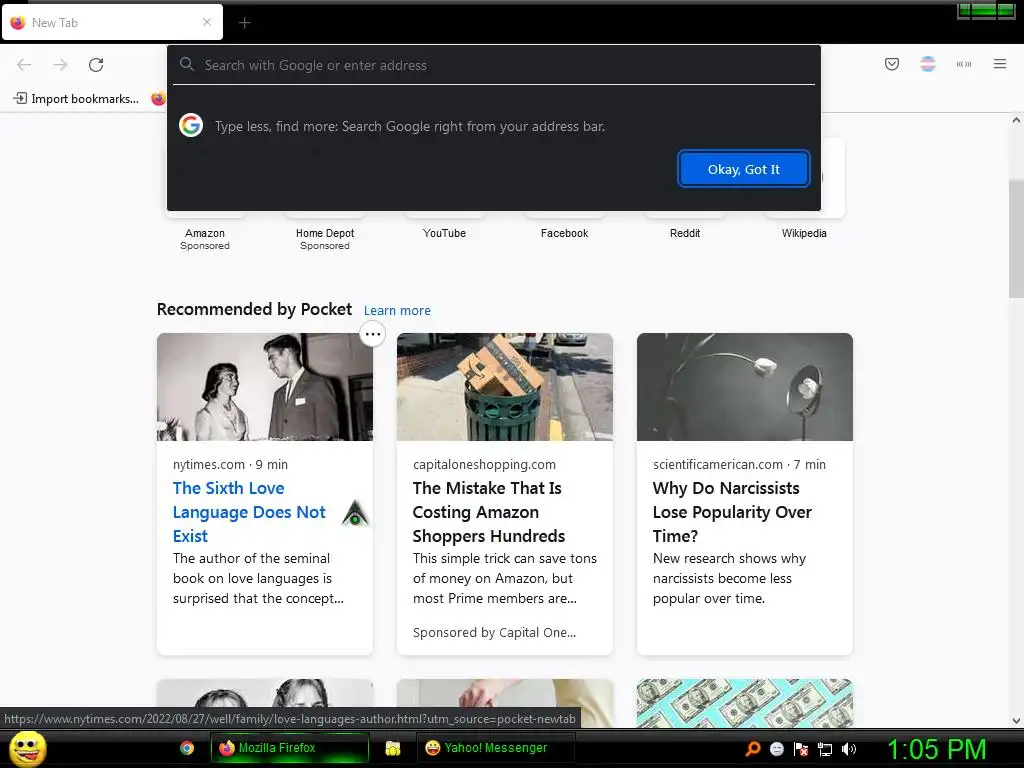Click the green minimize window button
Viewport: 1024px width, 768px height.
(964, 10)
